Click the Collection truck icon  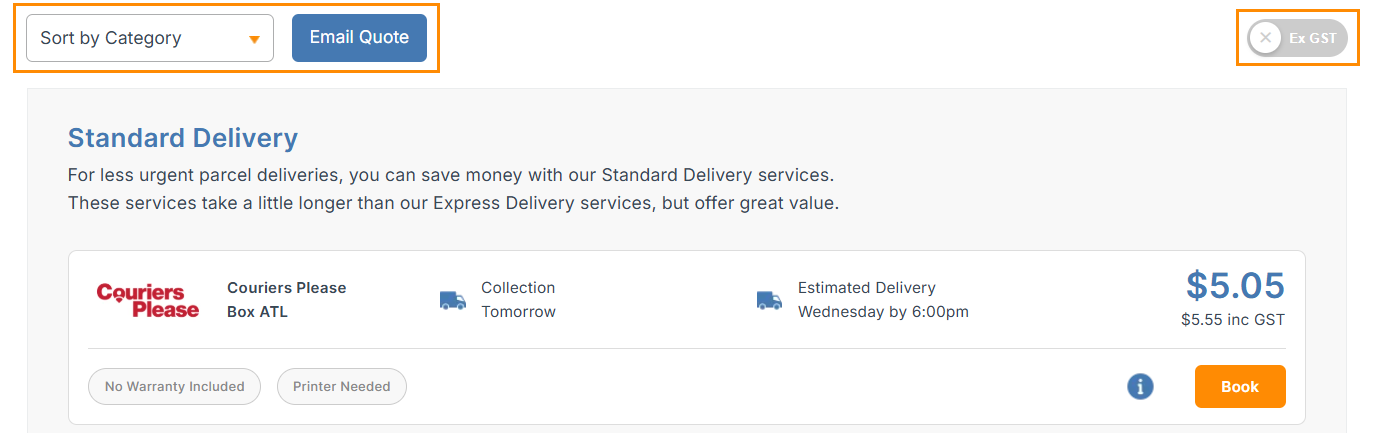point(453,300)
